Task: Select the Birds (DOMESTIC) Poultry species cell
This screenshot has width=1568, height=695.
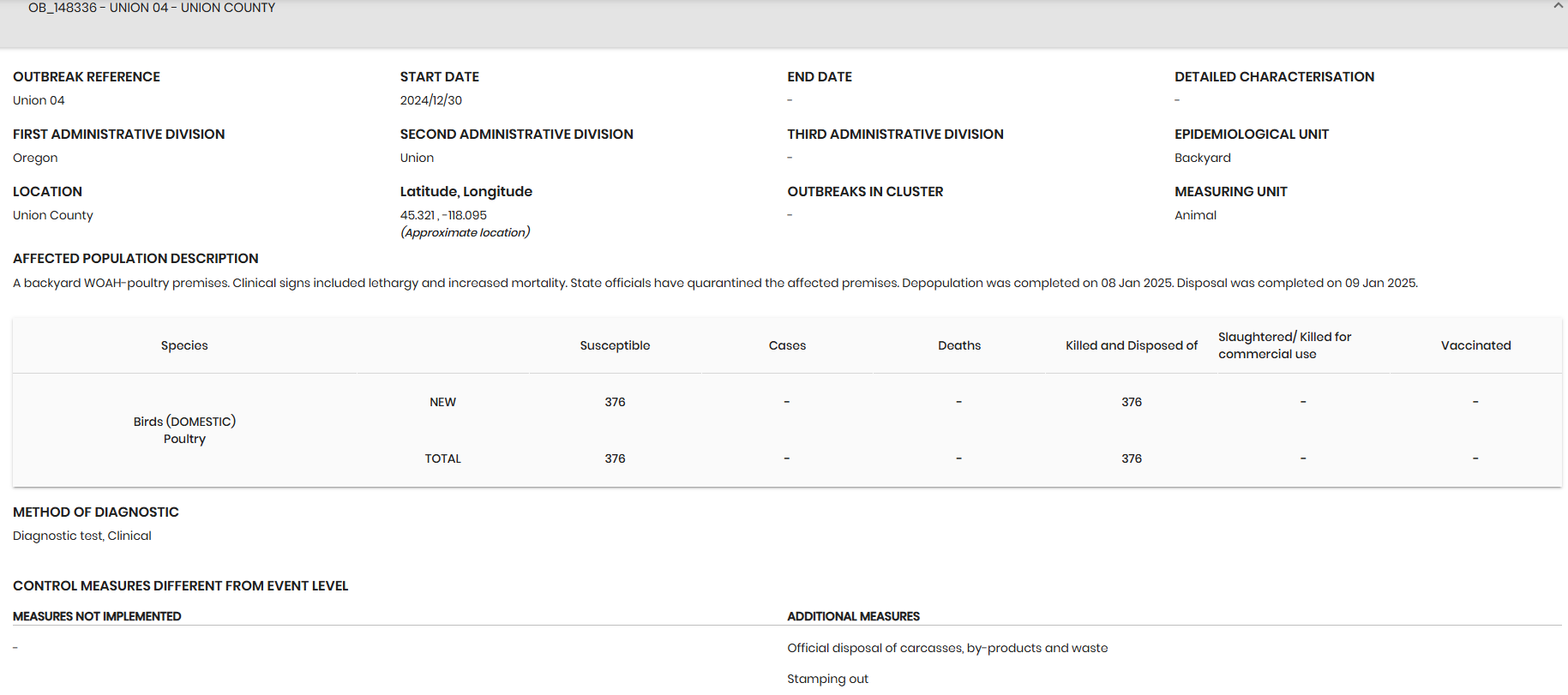Action: click(184, 430)
